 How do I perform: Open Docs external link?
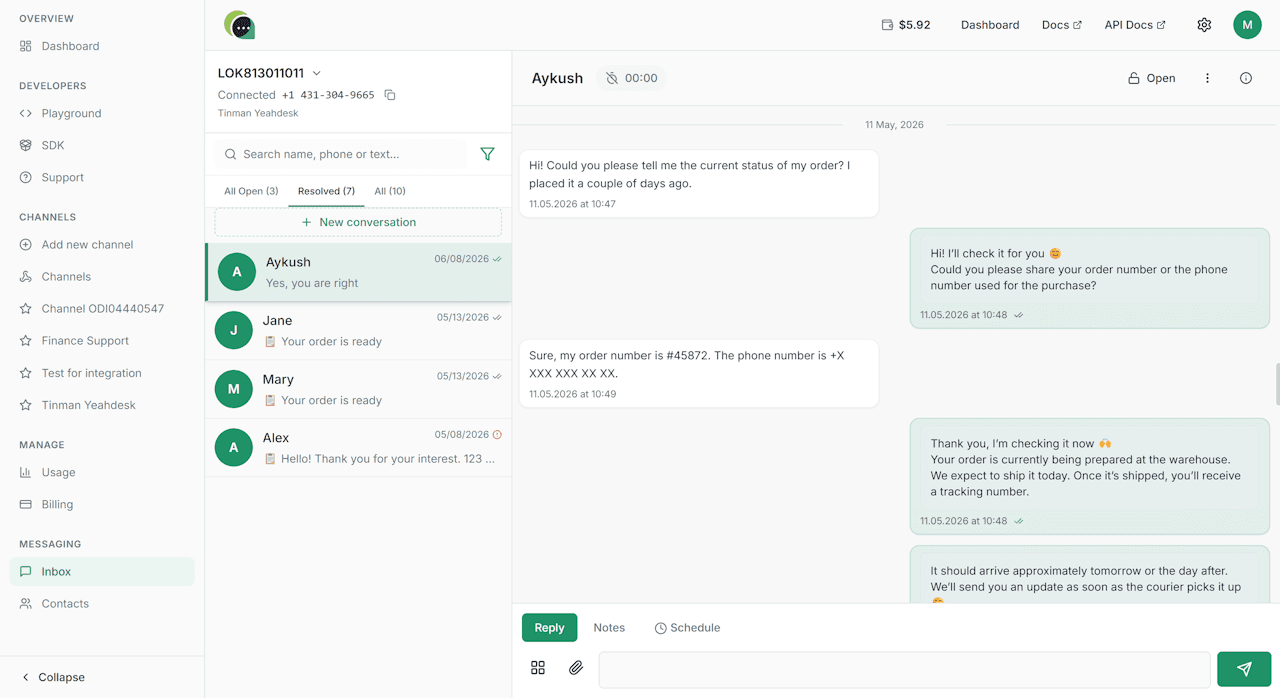(1061, 25)
